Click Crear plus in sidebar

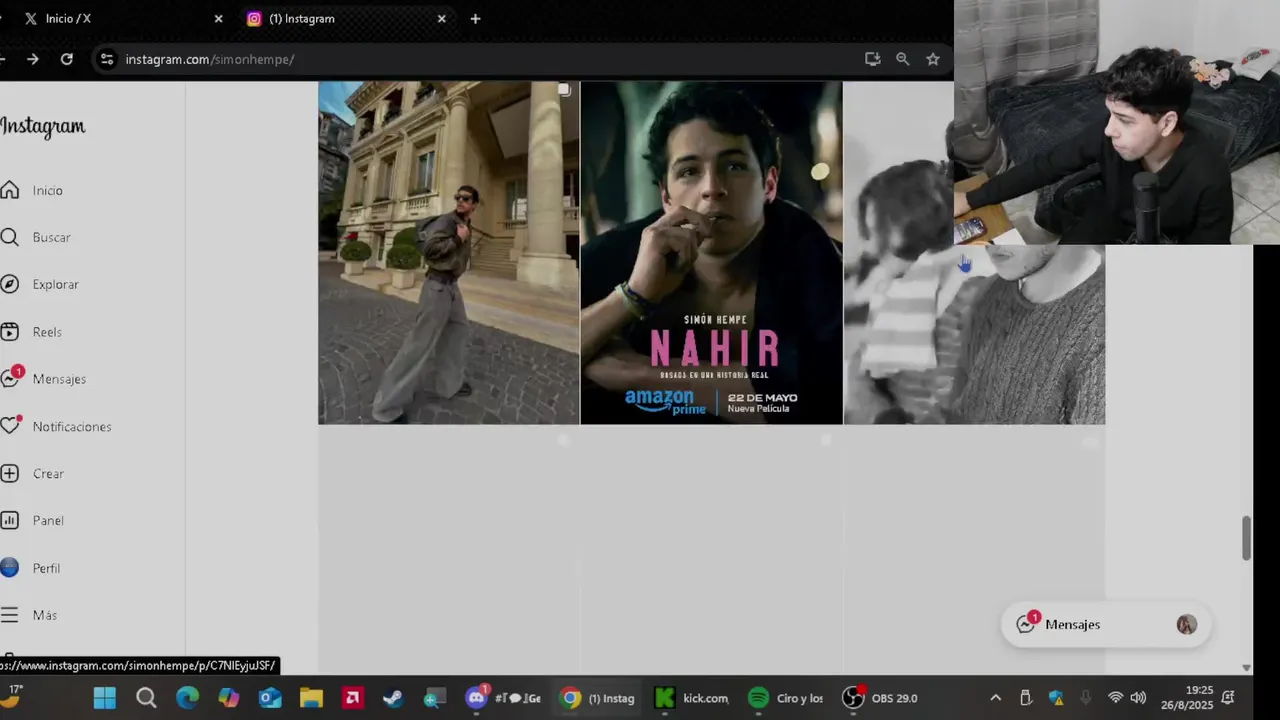(x=33, y=473)
